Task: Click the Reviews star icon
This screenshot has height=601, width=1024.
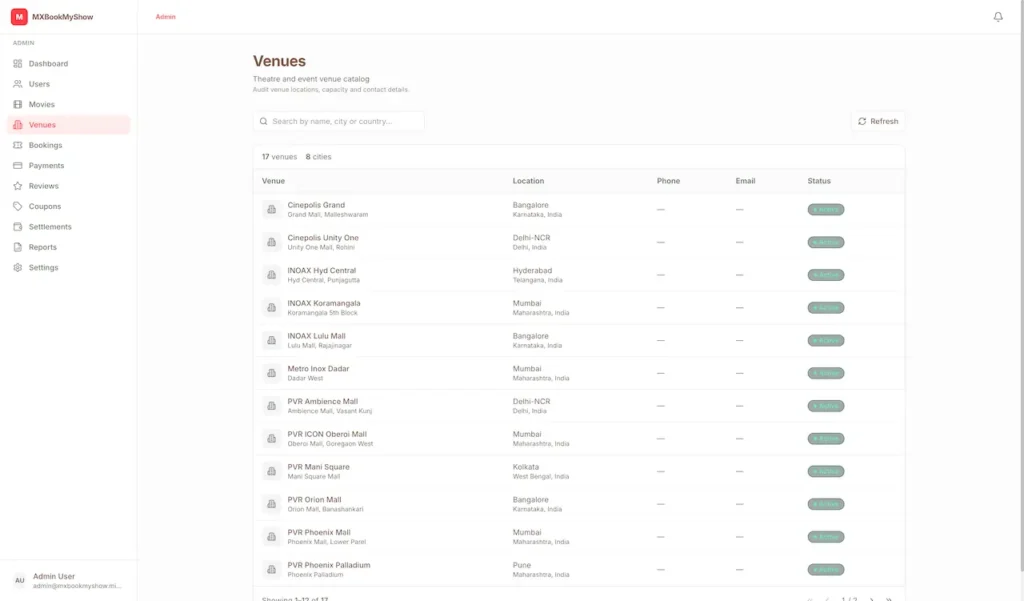Action: 18,186
